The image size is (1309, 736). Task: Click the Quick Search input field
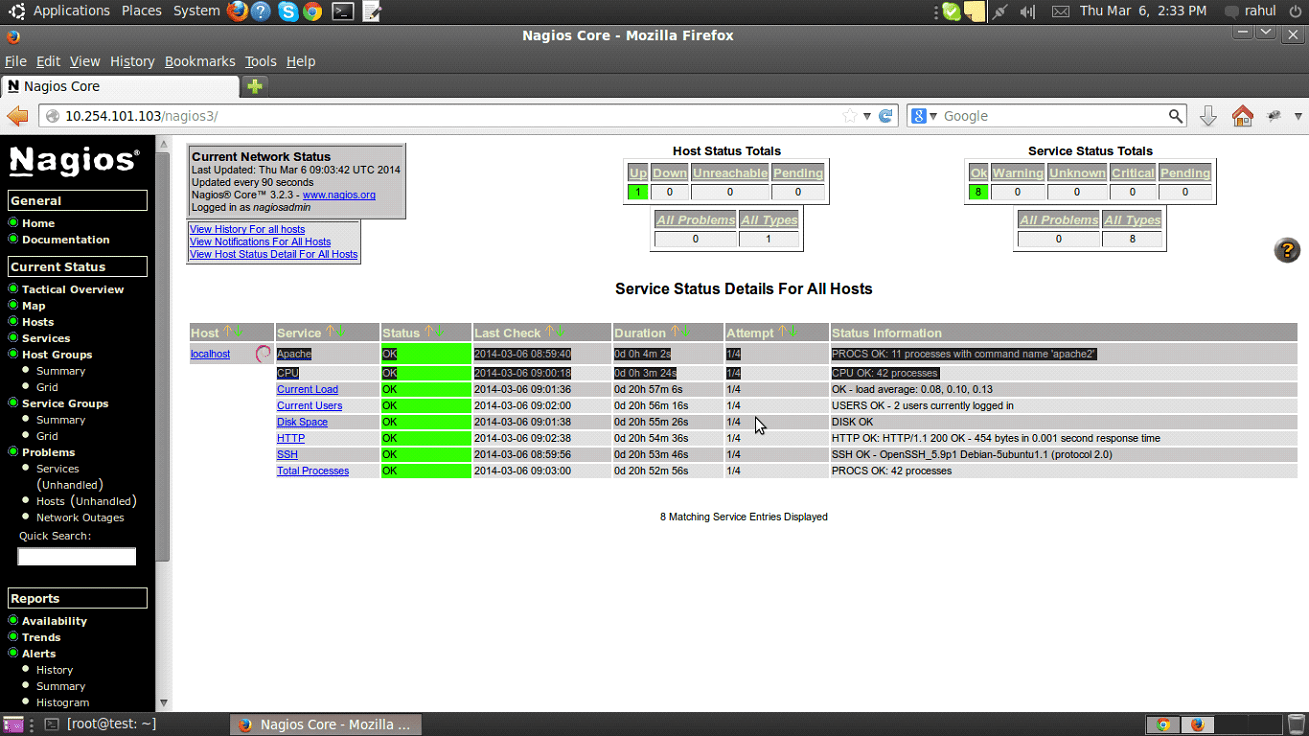click(x=77, y=556)
